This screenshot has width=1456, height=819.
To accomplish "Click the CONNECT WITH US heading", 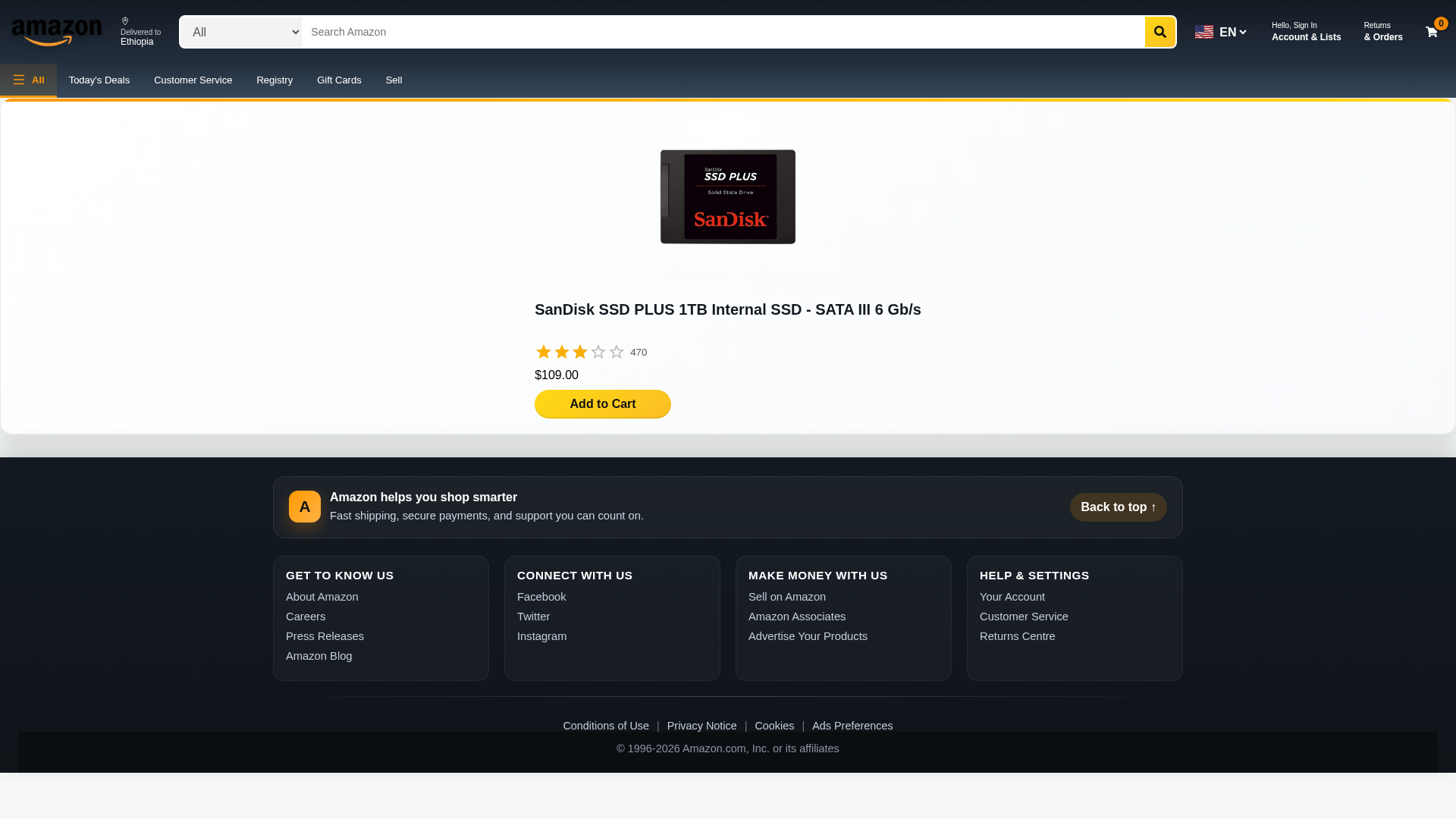I will point(575,576).
